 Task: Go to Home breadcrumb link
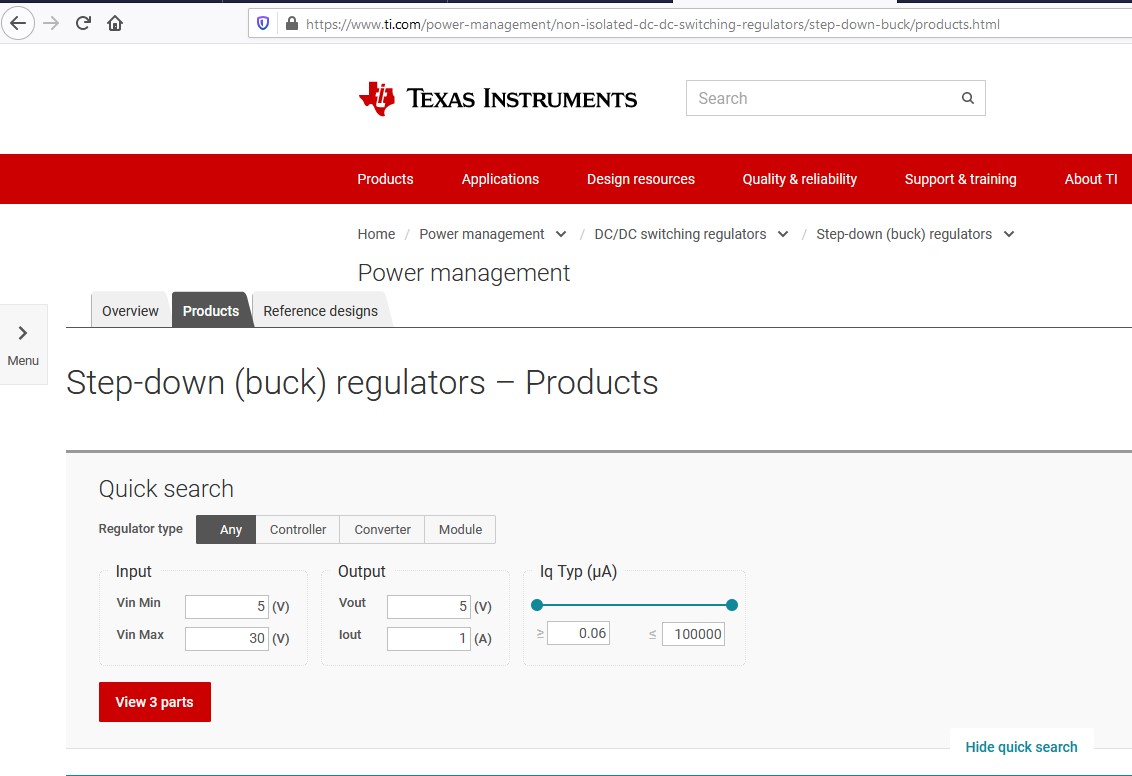376,234
